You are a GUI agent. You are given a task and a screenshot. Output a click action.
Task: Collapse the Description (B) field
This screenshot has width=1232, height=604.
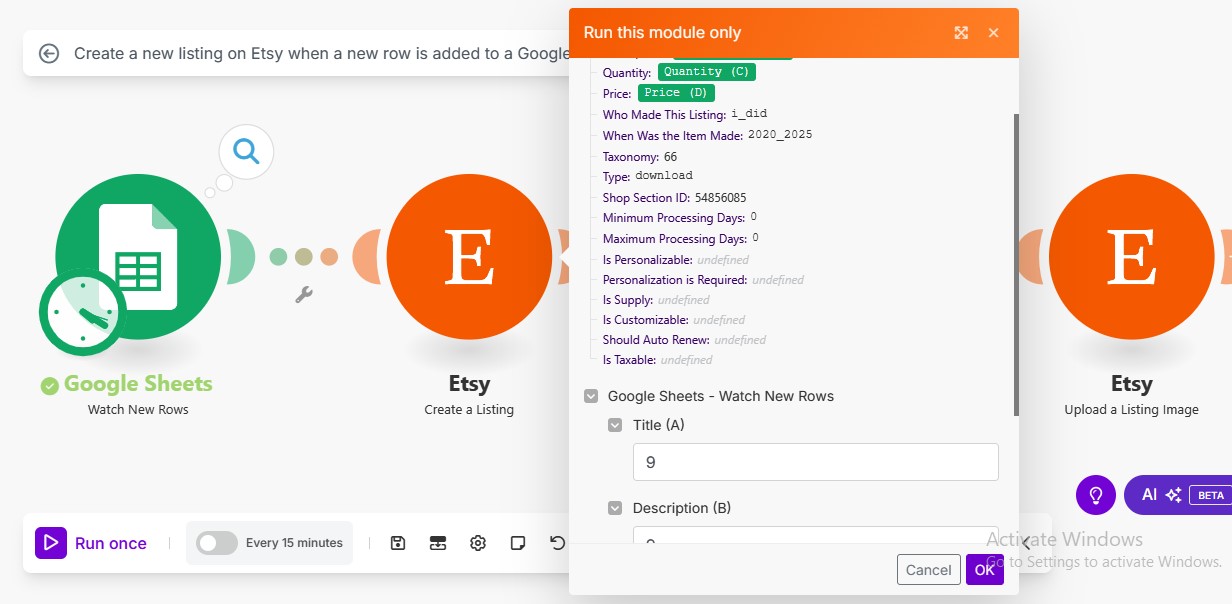coord(616,508)
